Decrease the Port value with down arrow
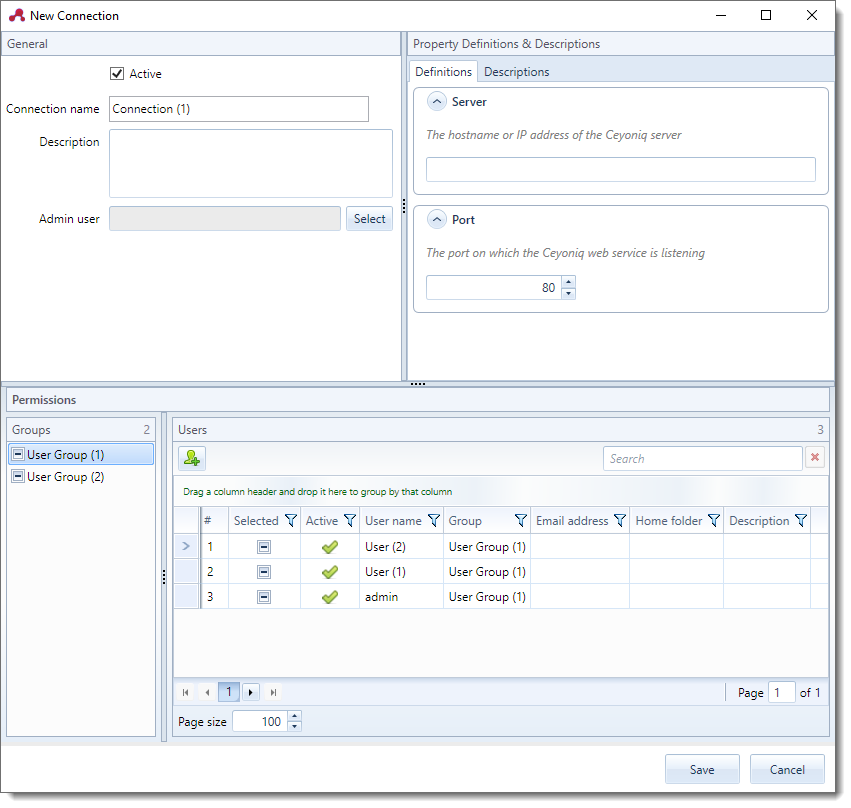Viewport: 851px width, 808px height. 568,294
